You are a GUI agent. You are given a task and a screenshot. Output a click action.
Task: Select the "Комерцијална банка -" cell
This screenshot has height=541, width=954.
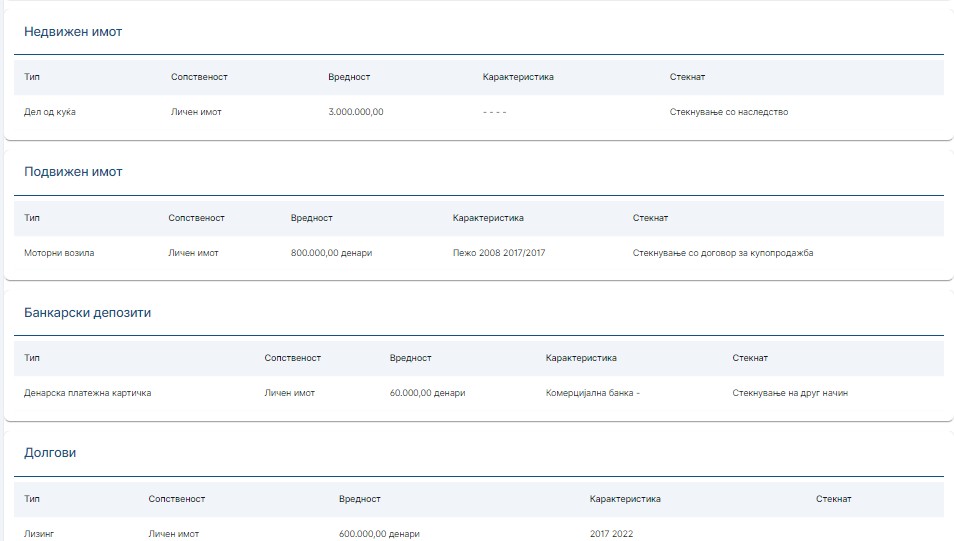(x=592, y=393)
